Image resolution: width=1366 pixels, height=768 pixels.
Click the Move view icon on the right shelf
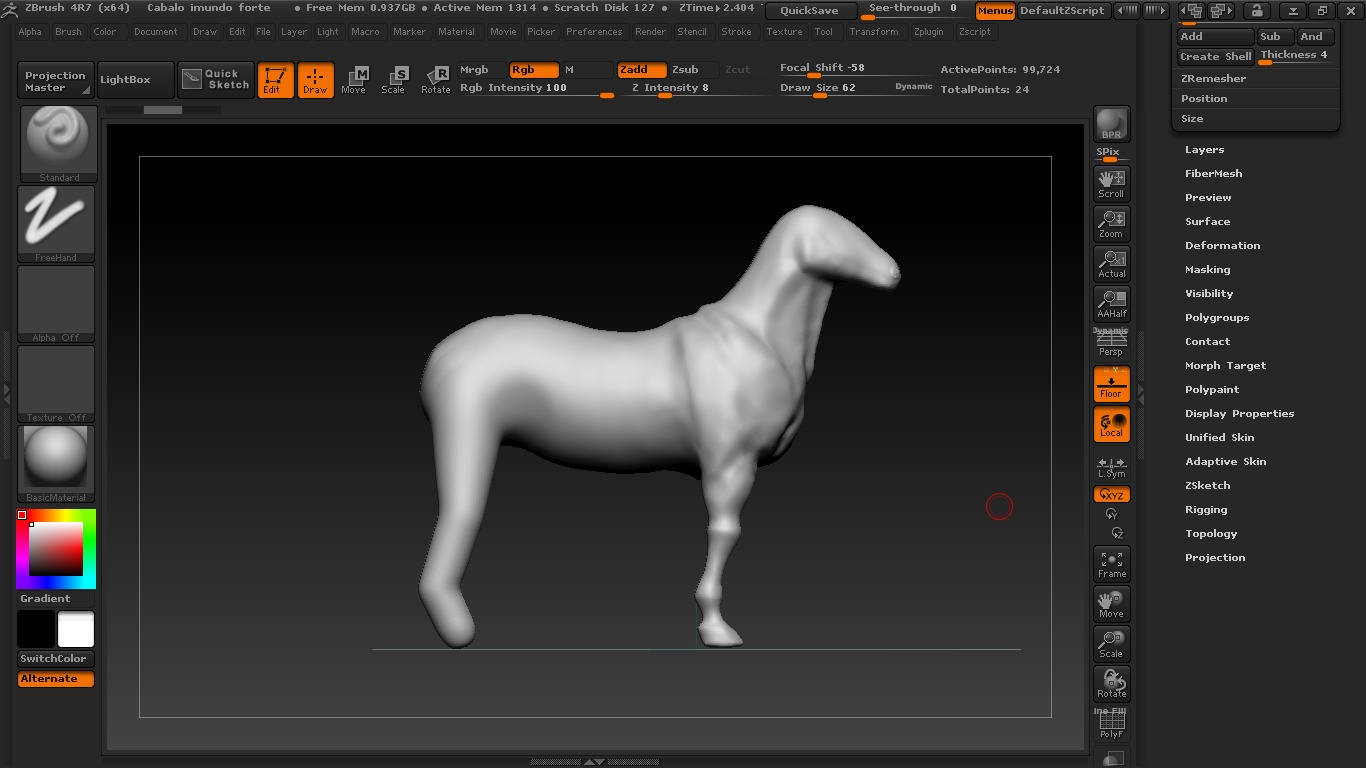pyautogui.click(x=1111, y=604)
